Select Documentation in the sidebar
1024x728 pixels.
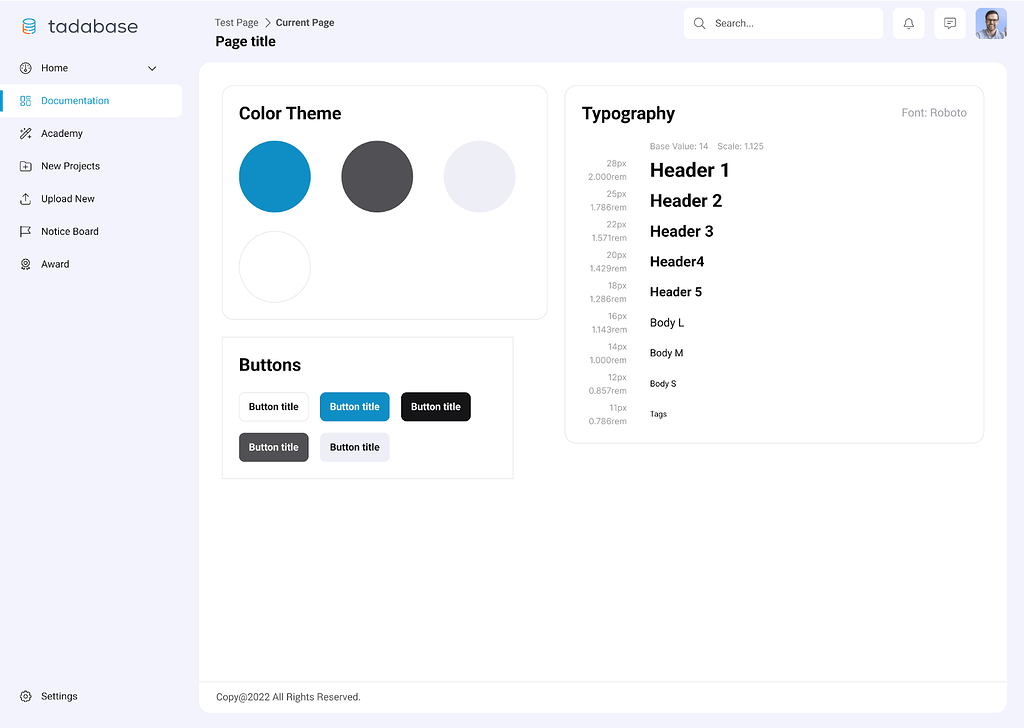(75, 101)
